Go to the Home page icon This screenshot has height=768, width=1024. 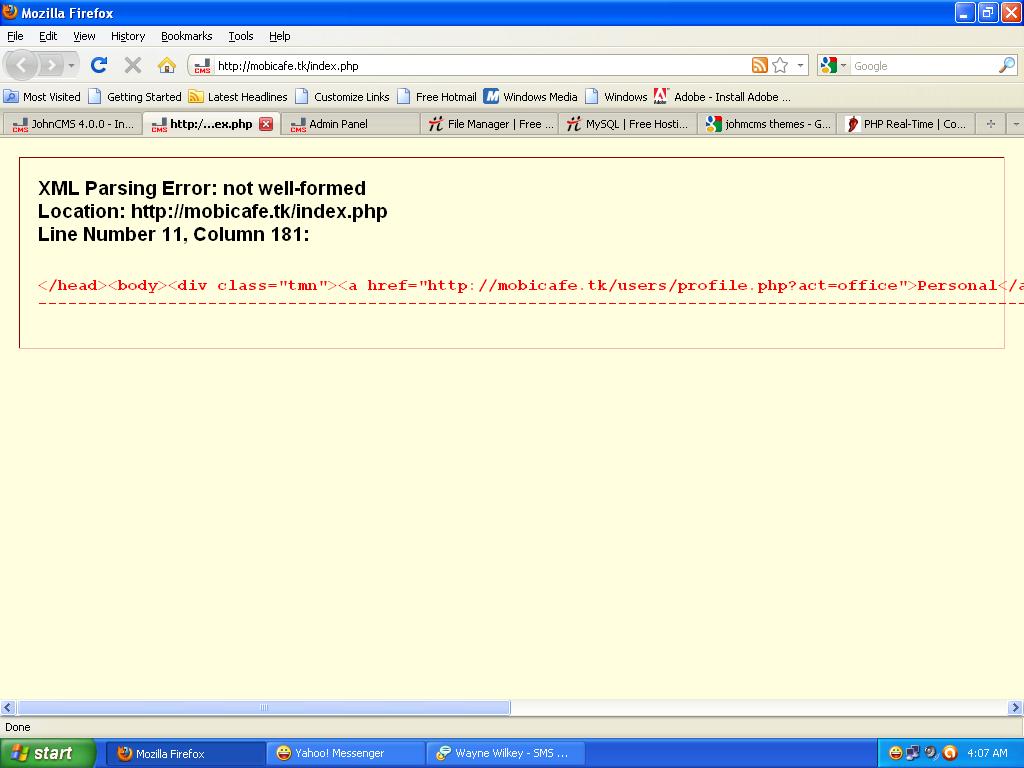click(167, 65)
